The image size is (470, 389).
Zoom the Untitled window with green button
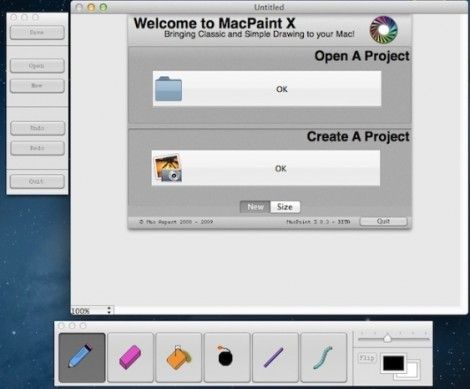tap(103, 7)
